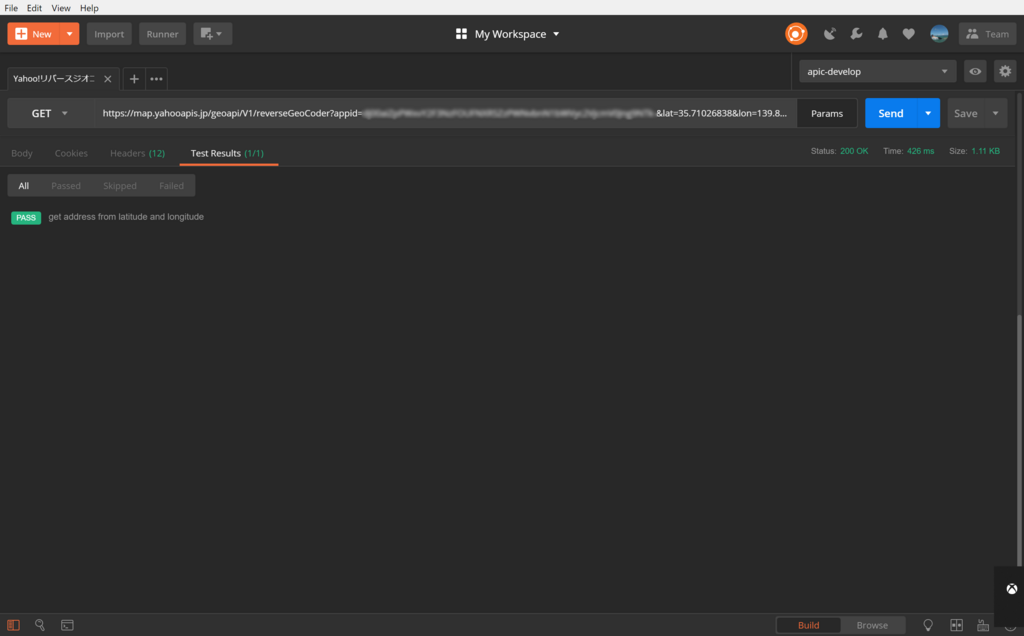Open the Postman console icon
The height and width of the screenshot is (636, 1024).
(67, 625)
